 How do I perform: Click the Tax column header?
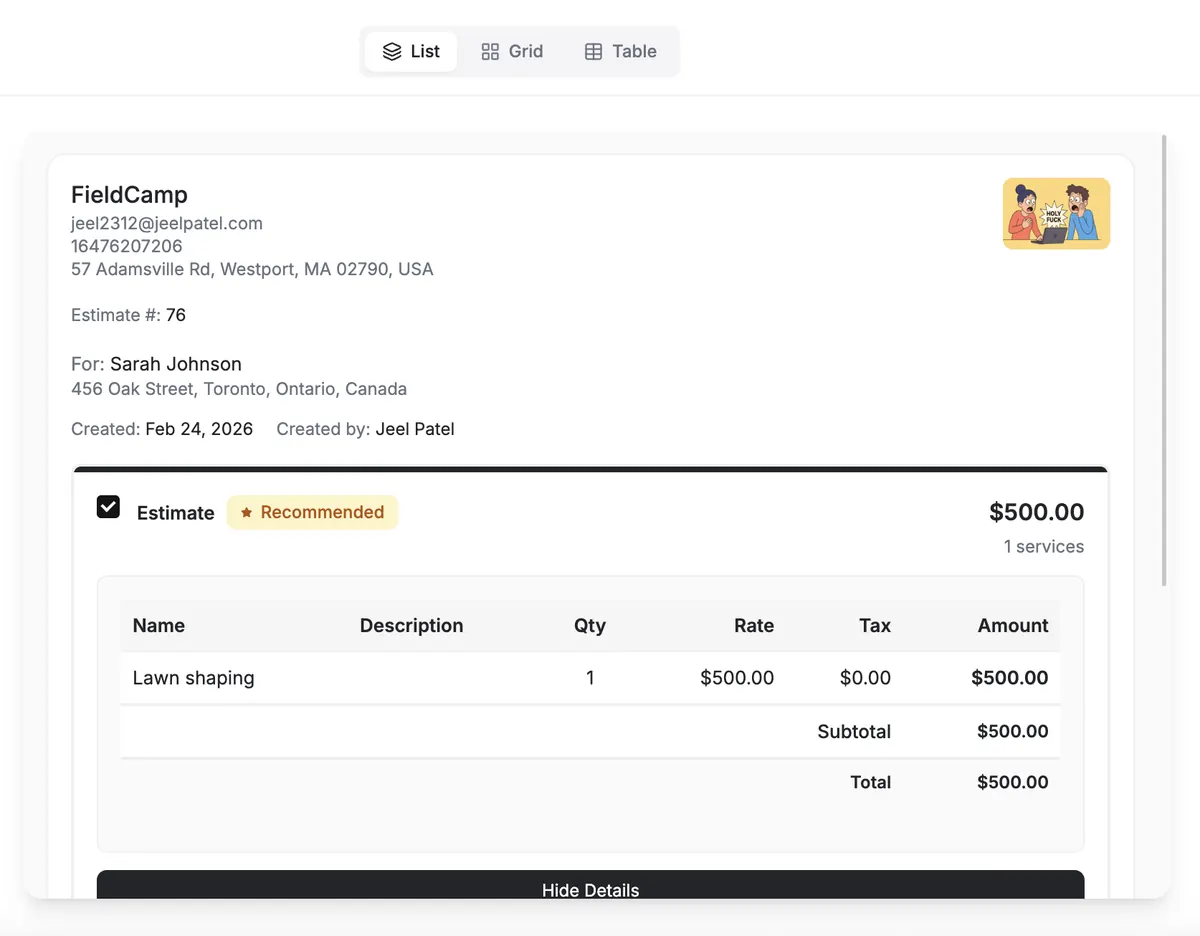[875, 626]
